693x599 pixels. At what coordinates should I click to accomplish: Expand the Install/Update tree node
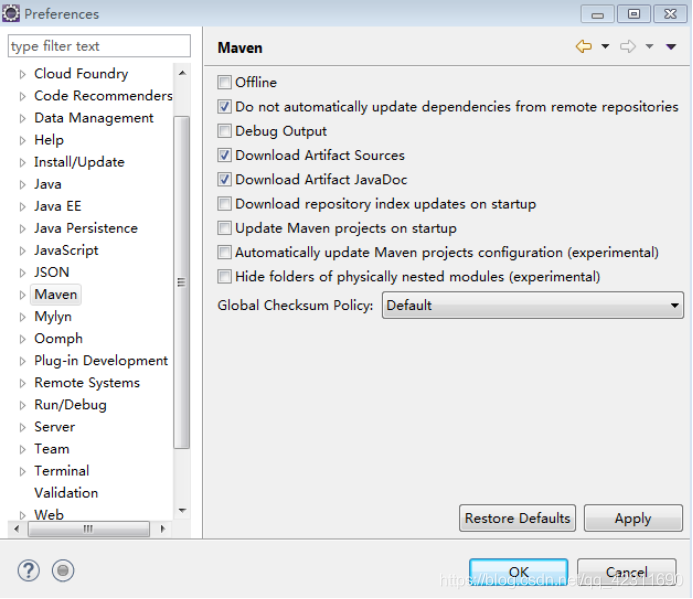point(23,163)
